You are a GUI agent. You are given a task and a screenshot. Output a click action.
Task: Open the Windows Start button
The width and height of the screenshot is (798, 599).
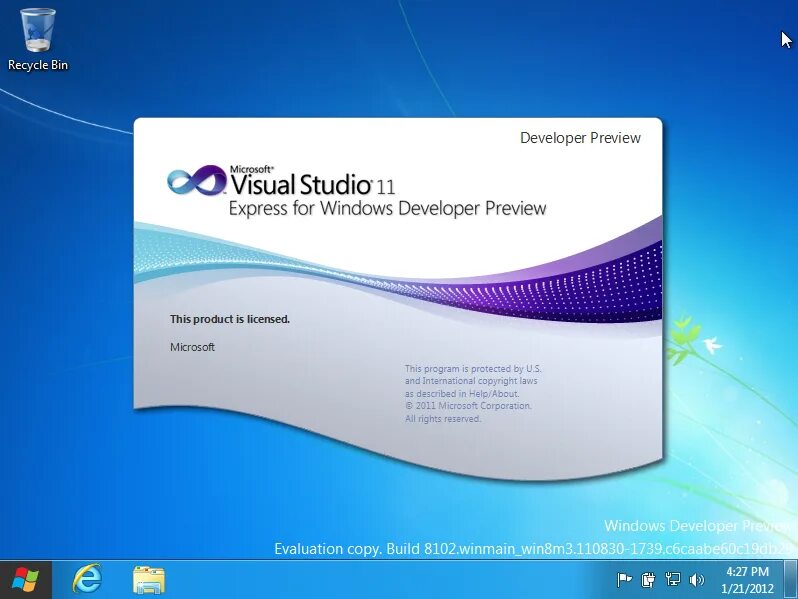point(25,580)
